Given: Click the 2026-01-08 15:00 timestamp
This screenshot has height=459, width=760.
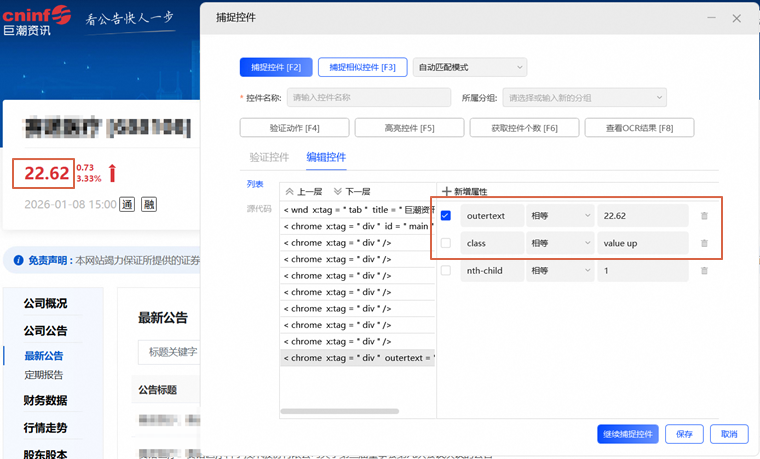Looking at the screenshot, I should coord(71,205).
